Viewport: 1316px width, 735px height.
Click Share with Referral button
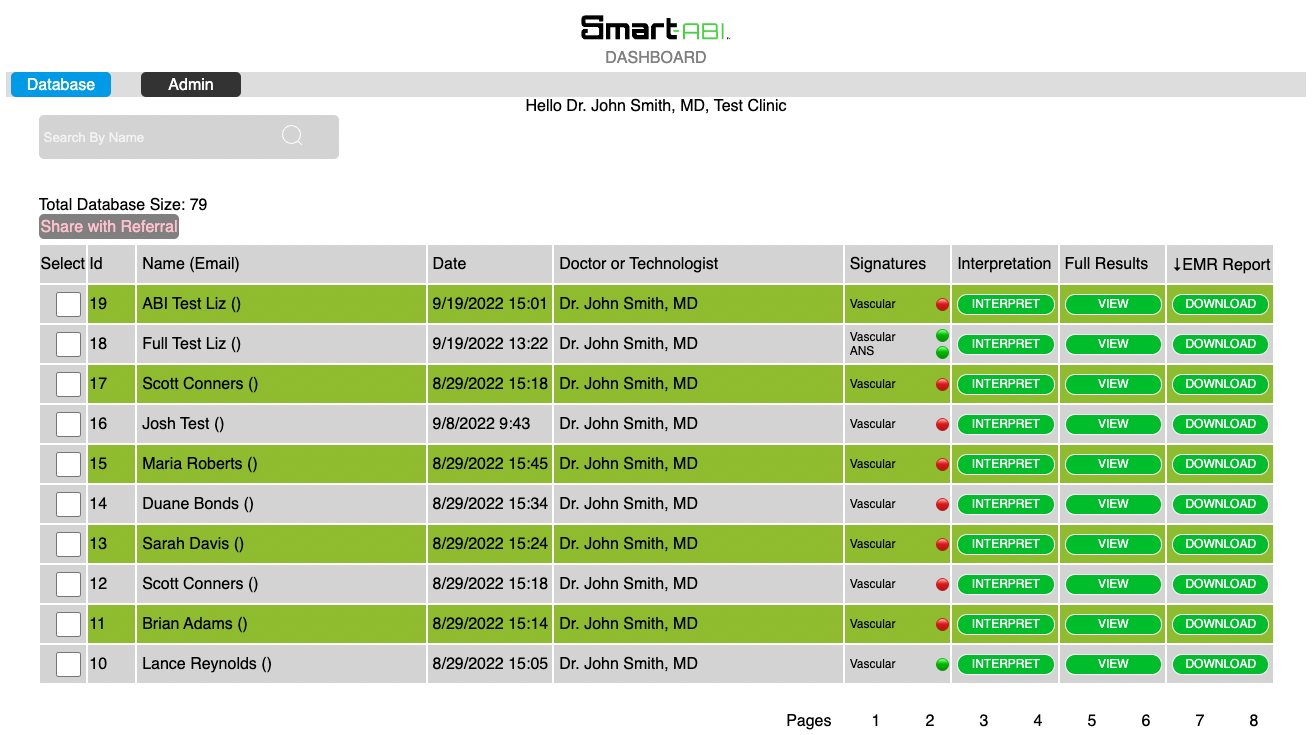click(109, 227)
